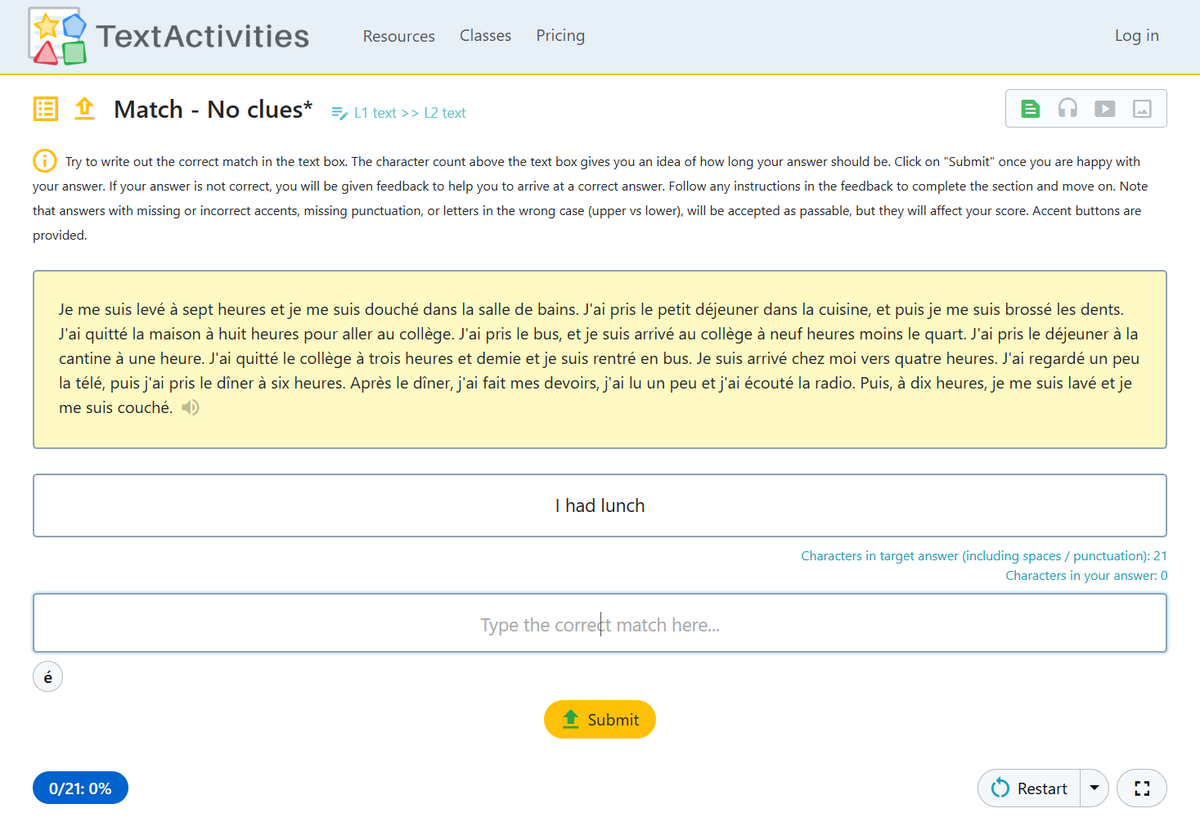The height and width of the screenshot is (822, 1200).
Task: Select the green text document mode icon
Action: click(x=1030, y=108)
